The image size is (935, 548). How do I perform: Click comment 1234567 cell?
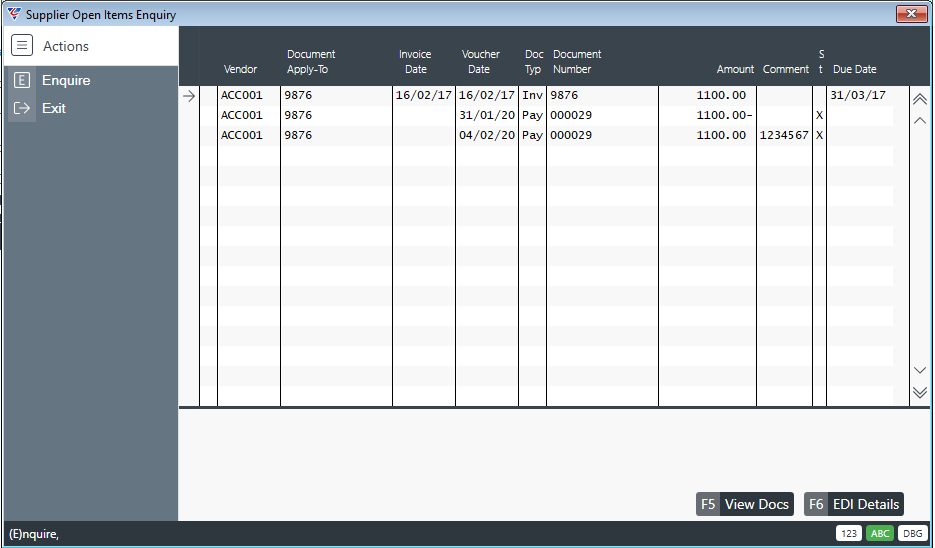click(784, 135)
